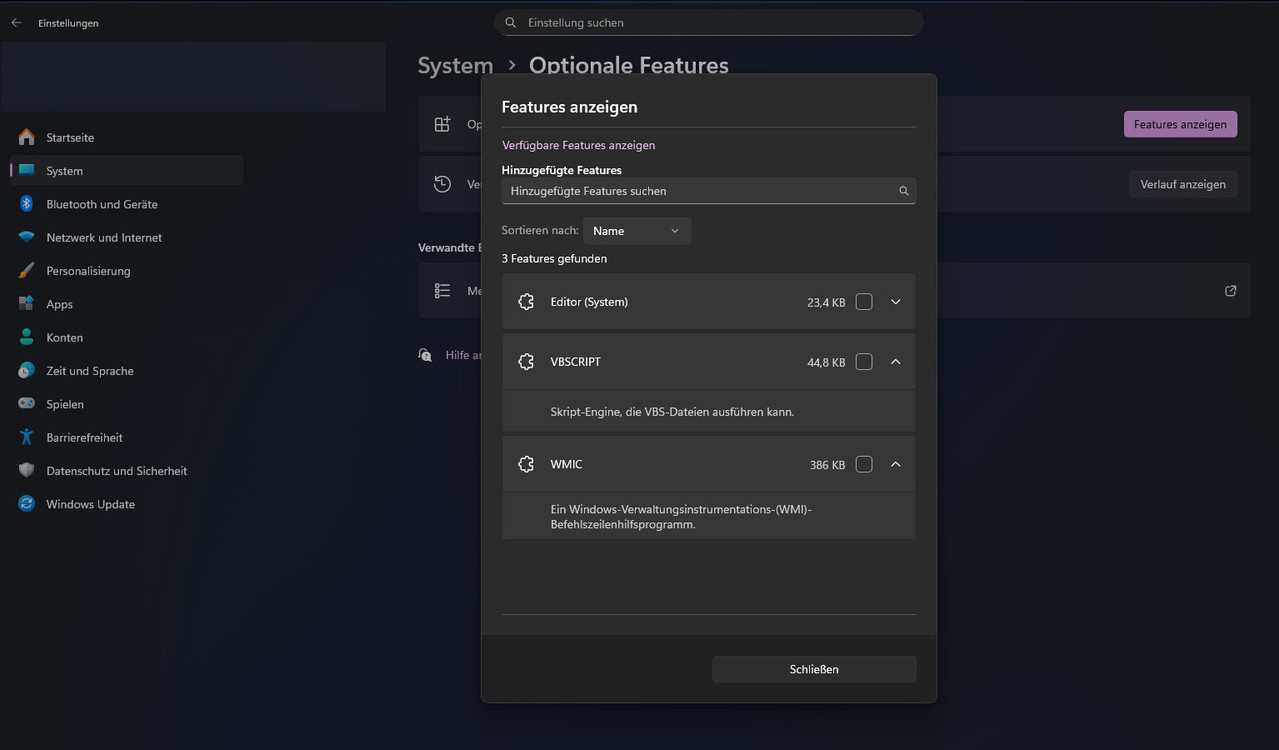Click the Schließen button

[813, 669]
